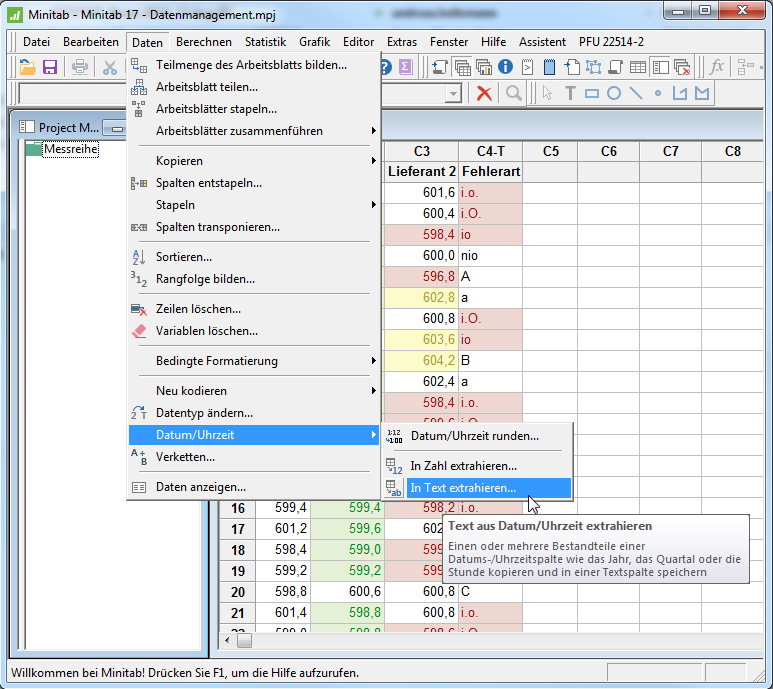Open the fx formula icon
This screenshot has width=773, height=689.
(717, 67)
